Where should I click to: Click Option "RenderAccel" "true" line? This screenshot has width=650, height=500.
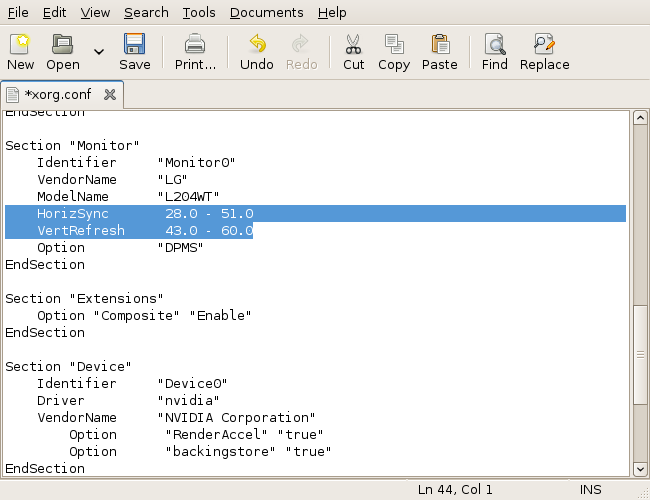point(196,434)
